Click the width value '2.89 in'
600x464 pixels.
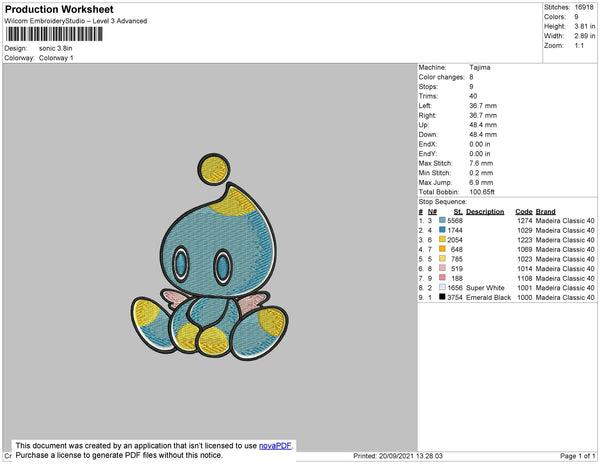(585, 36)
